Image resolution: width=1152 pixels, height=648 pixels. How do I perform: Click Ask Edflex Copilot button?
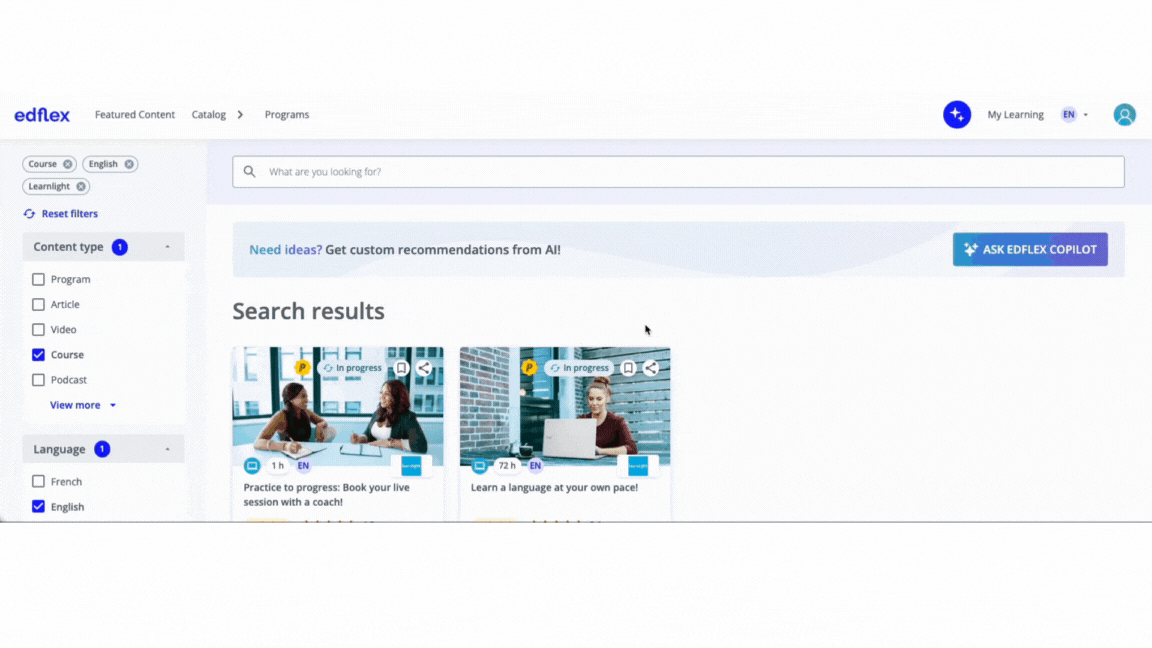pos(1030,250)
